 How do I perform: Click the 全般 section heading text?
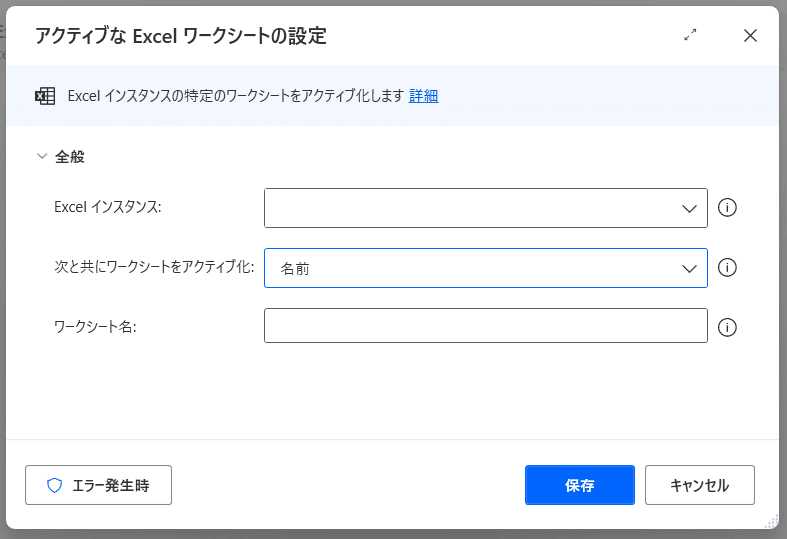(70, 156)
